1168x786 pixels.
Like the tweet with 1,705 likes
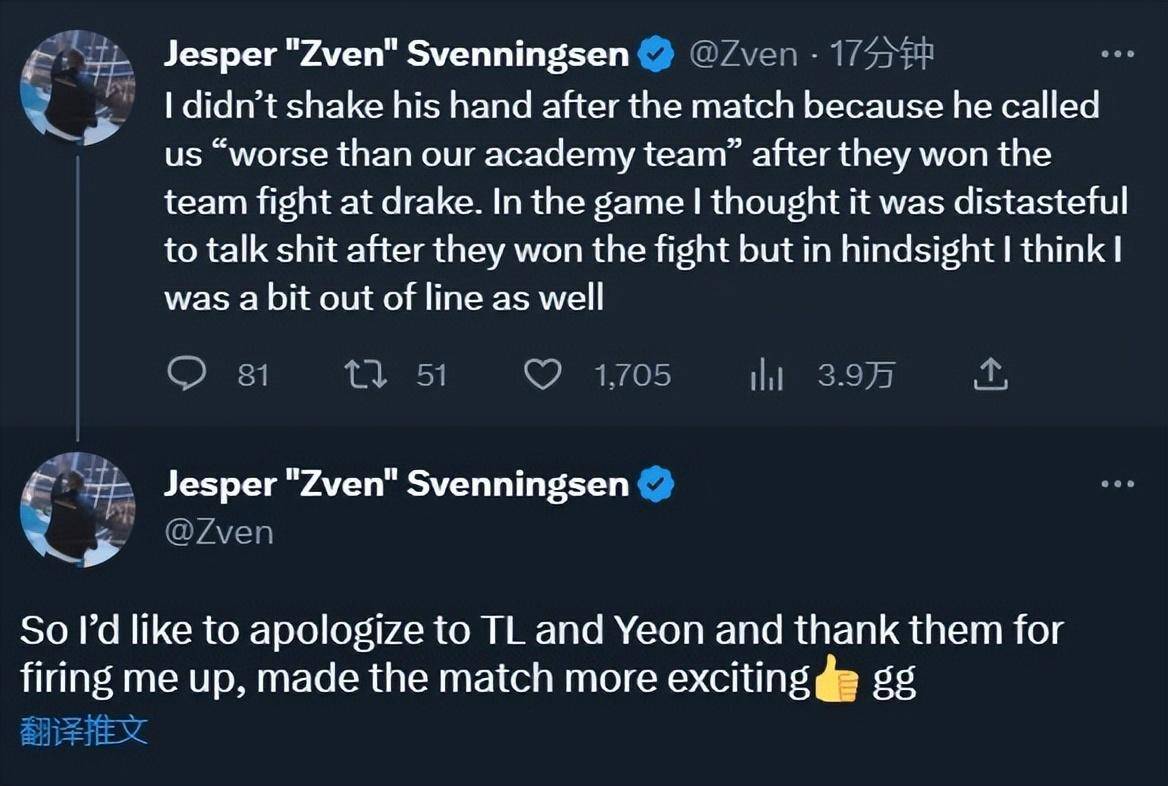(x=543, y=375)
